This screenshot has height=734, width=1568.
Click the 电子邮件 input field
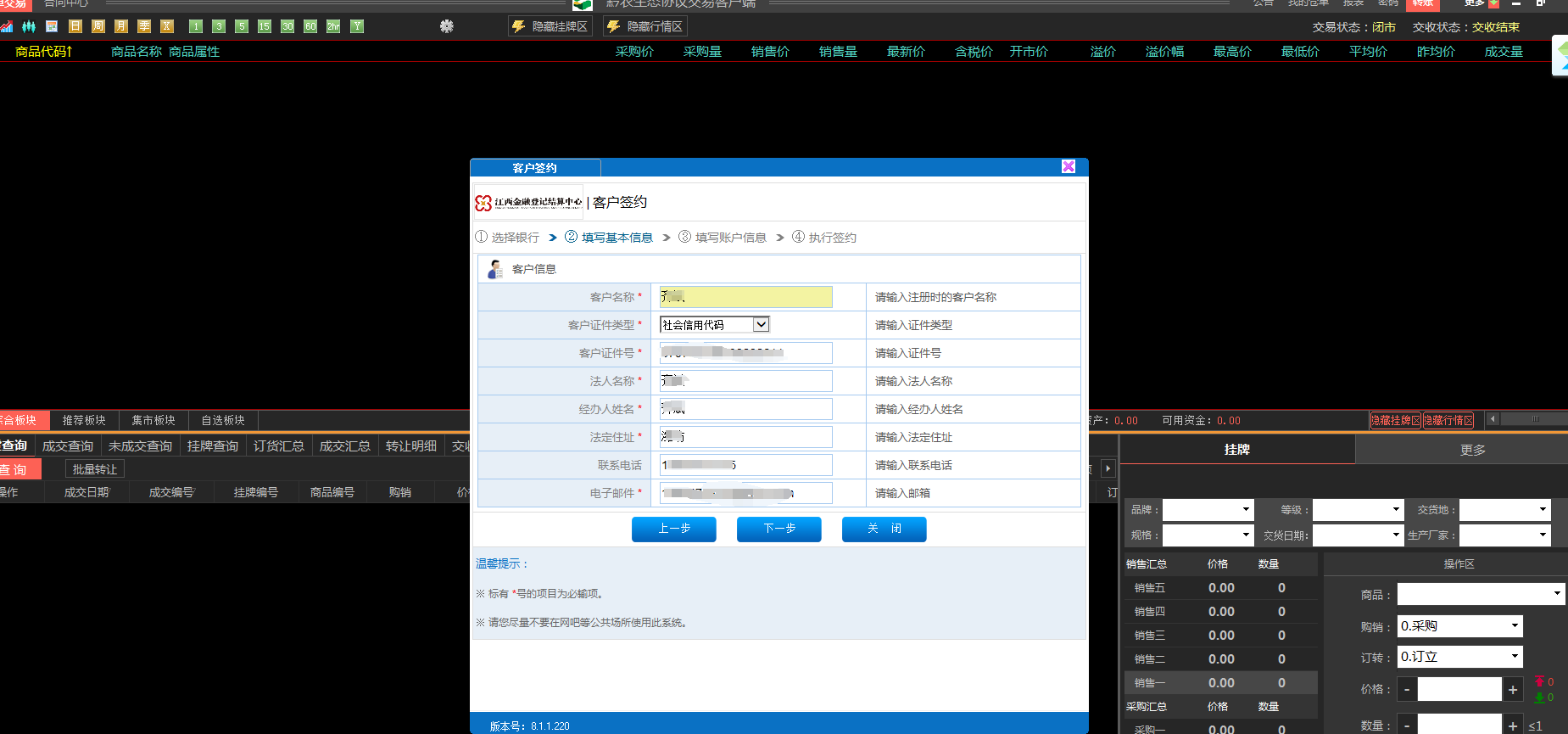[x=746, y=493]
